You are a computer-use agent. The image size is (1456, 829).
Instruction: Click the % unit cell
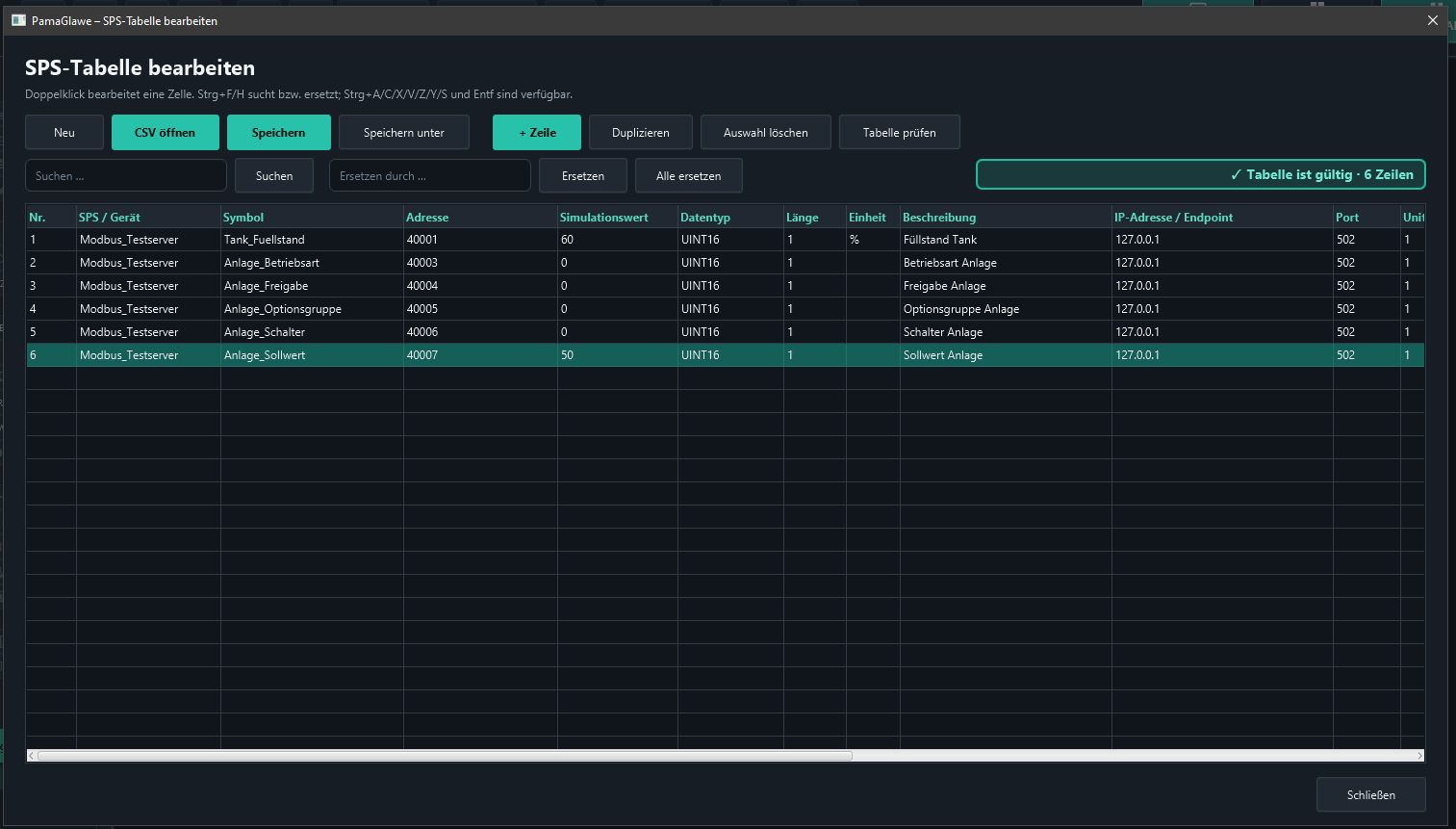pos(874,240)
